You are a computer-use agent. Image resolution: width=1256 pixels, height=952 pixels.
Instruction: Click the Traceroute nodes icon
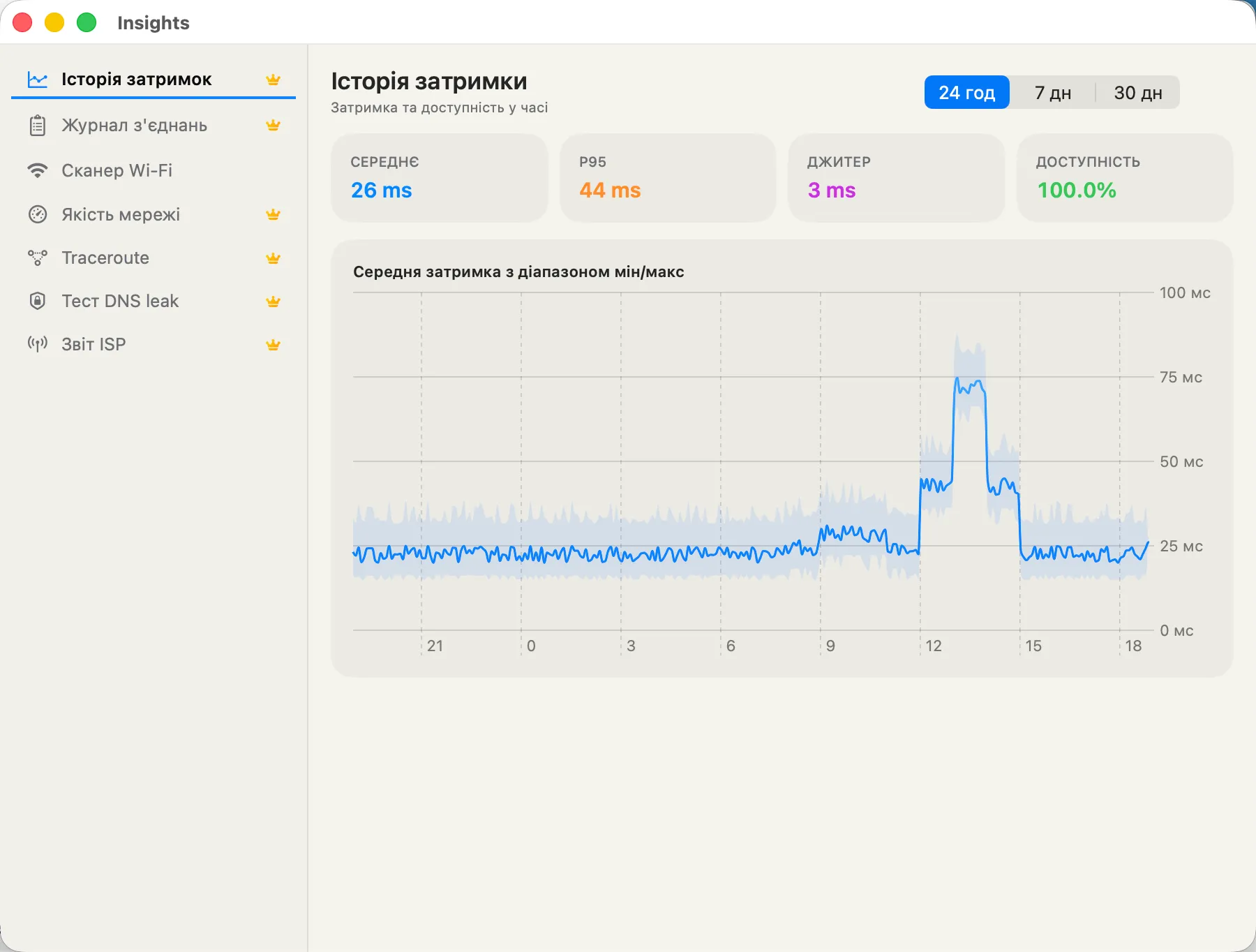[38, 258]
